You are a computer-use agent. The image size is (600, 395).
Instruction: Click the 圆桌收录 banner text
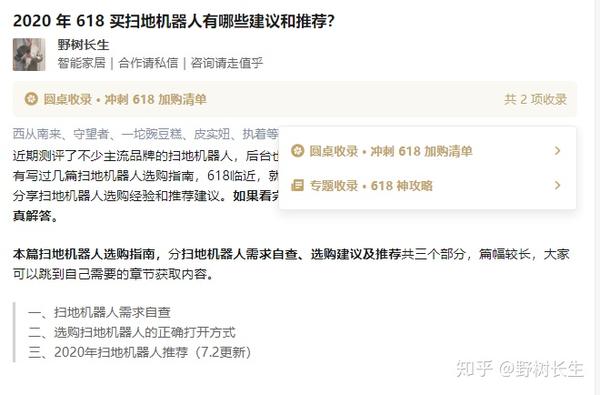(x=125, y=100)
